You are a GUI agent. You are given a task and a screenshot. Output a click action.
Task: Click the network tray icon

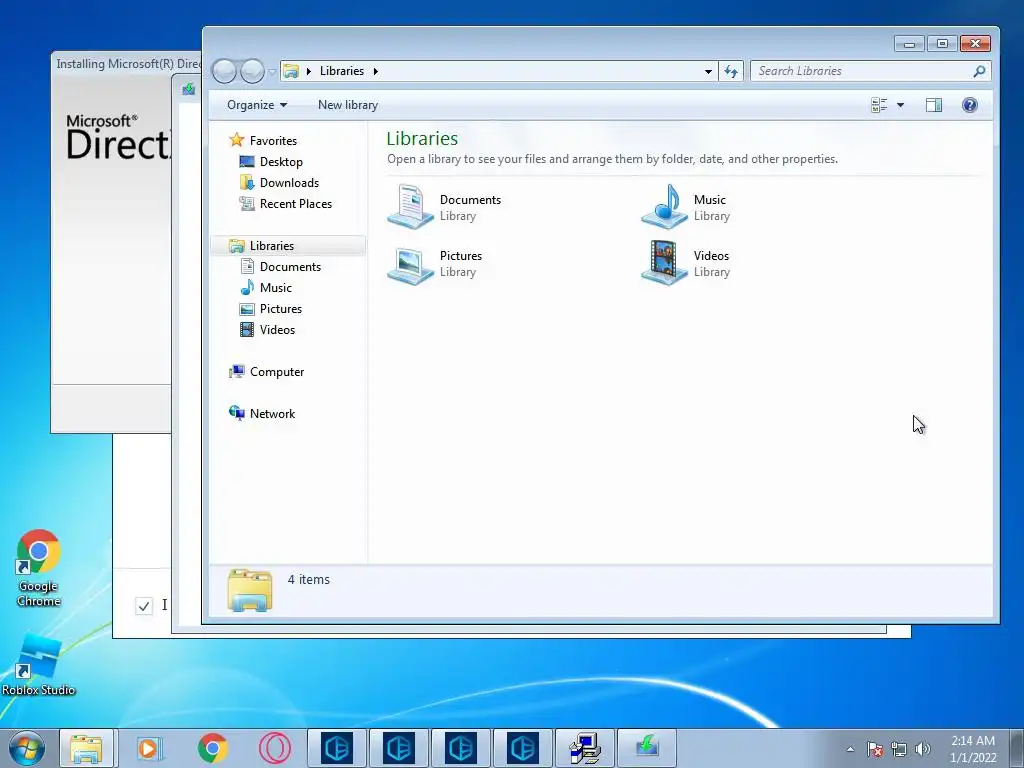(899, 749)
